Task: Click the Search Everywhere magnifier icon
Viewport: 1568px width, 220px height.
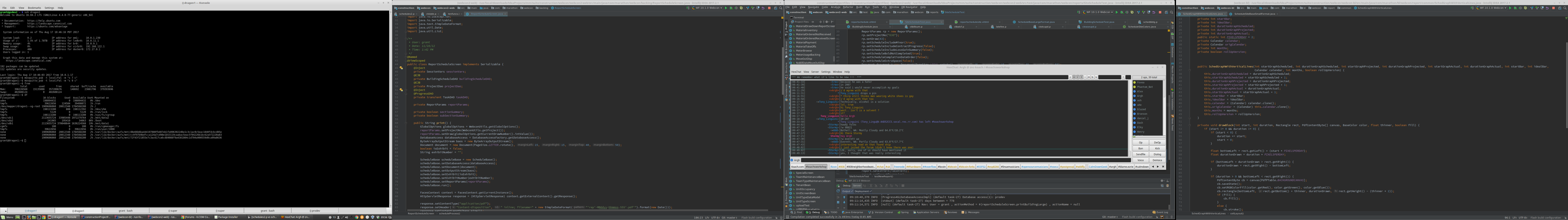Action: (x=1172, y=12)
